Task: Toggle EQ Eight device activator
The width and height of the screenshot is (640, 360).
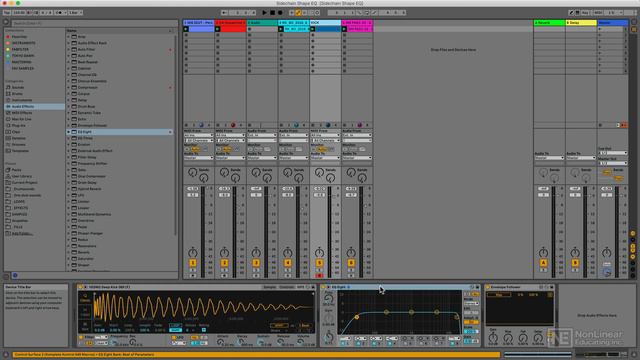Action: pos(324,287)
